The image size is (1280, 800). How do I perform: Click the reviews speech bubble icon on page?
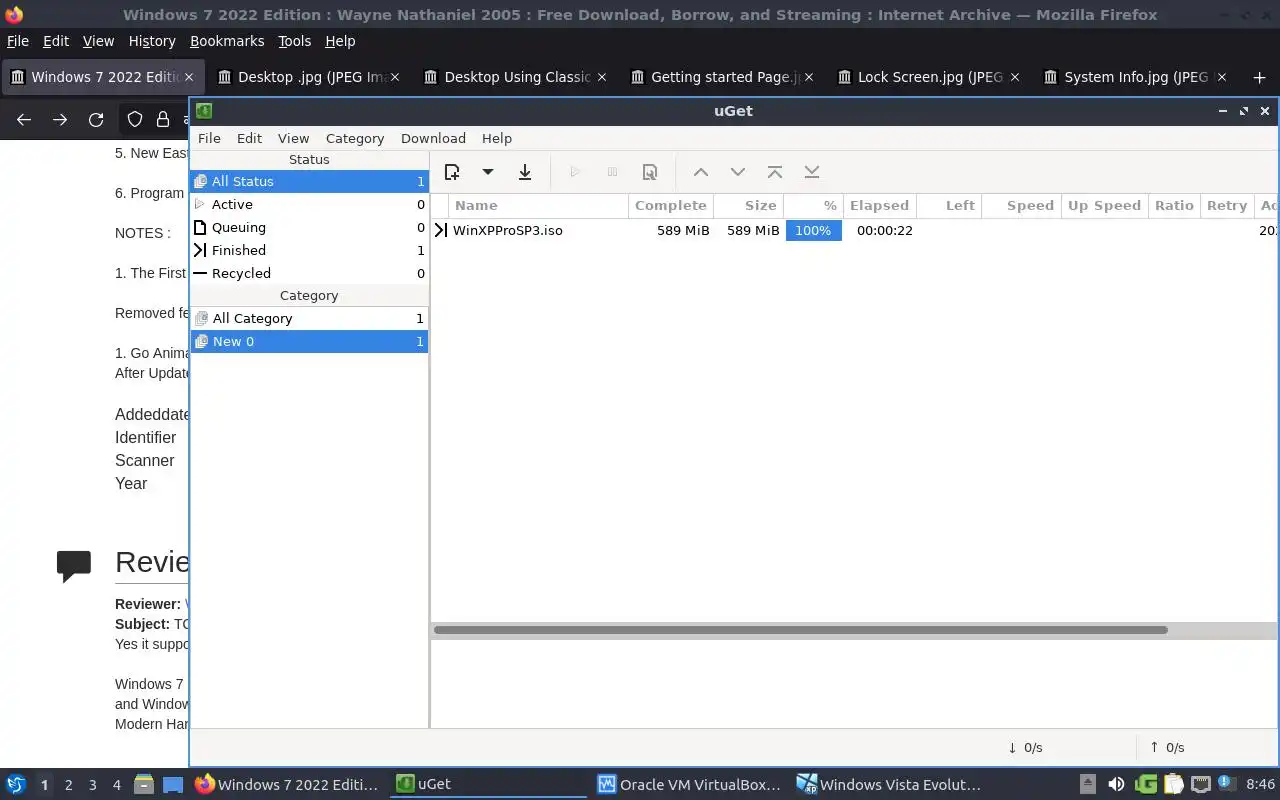point(74,566)
